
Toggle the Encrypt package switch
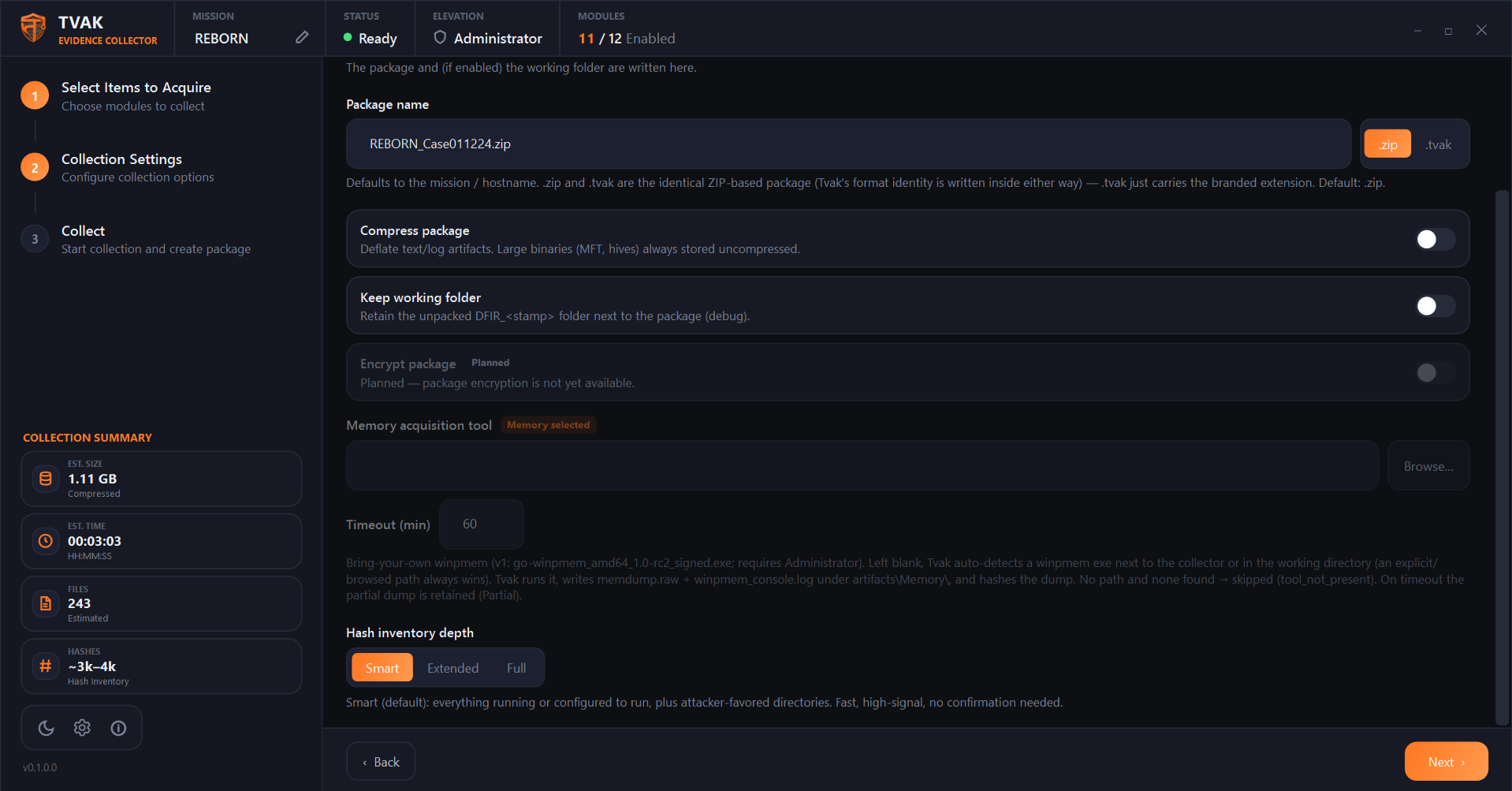pyautogui.click(x=1435, y=372)
